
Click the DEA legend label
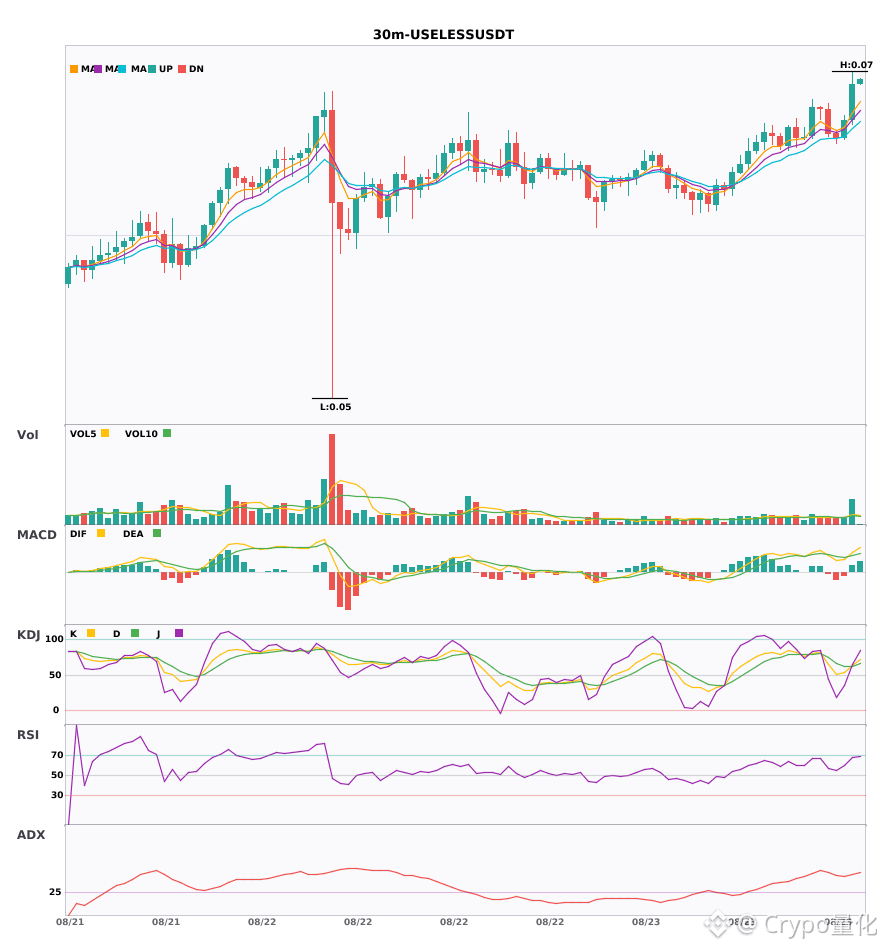(133, 534)
